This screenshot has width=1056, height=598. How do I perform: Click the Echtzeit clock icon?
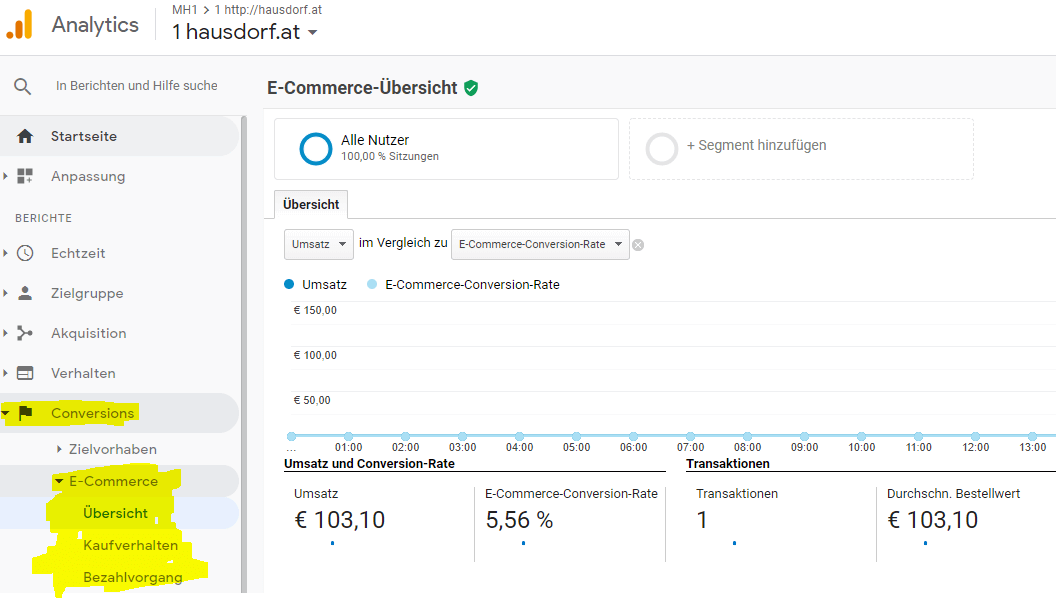pos(25,253)
